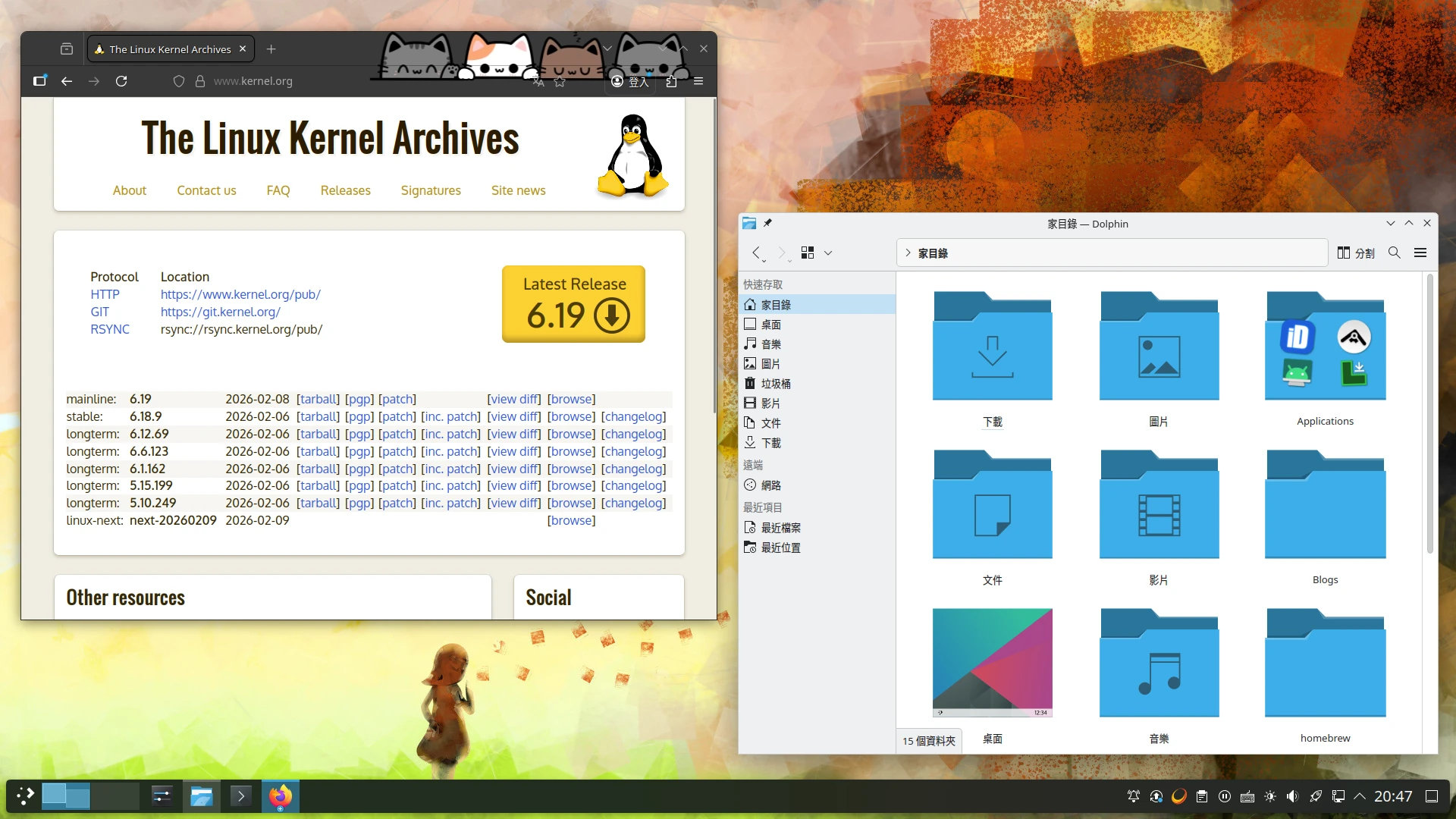
Task: Click Dolphin vertical scrollbar
Action: 1429,413
